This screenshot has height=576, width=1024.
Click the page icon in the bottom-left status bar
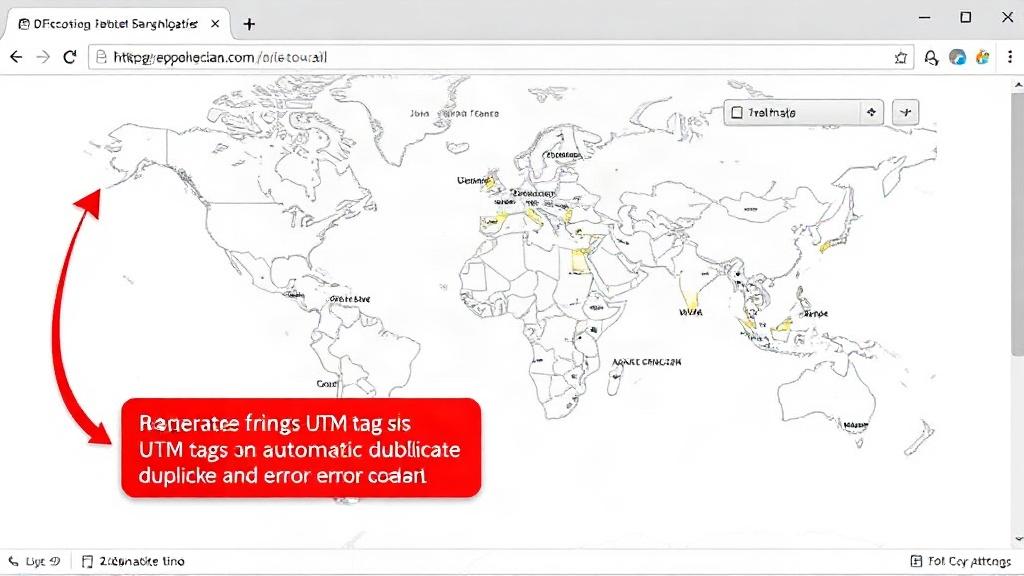tap(88, 561)
